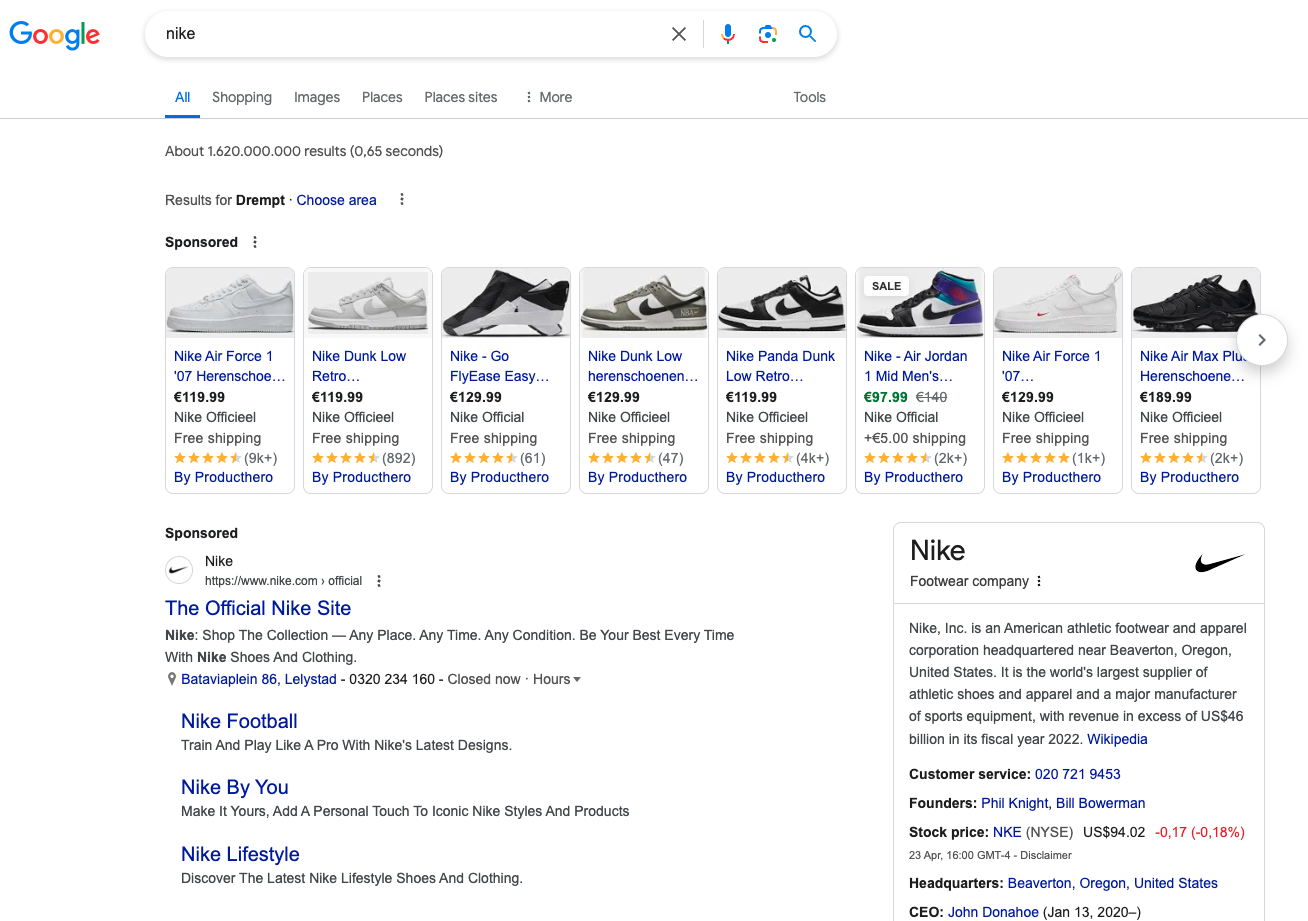
Task: Switch to the Images tab
Action: pyautogui.click(x=317, y=97)
